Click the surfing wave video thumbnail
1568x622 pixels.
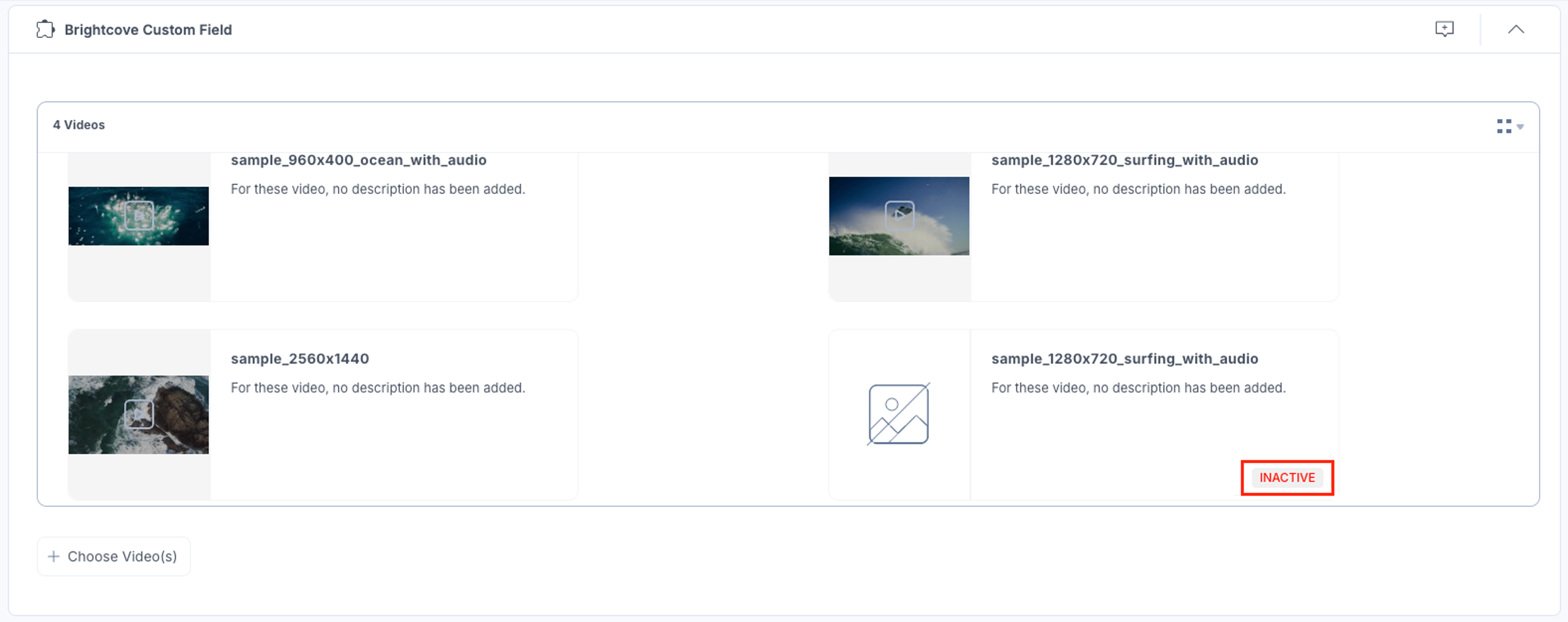pyautogui.click(x=899, y=216)
